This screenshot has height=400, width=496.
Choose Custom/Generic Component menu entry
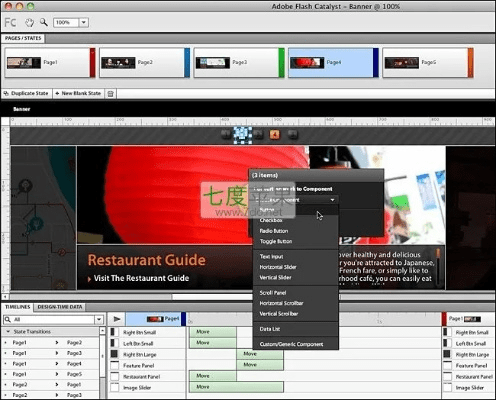[296, 344]
